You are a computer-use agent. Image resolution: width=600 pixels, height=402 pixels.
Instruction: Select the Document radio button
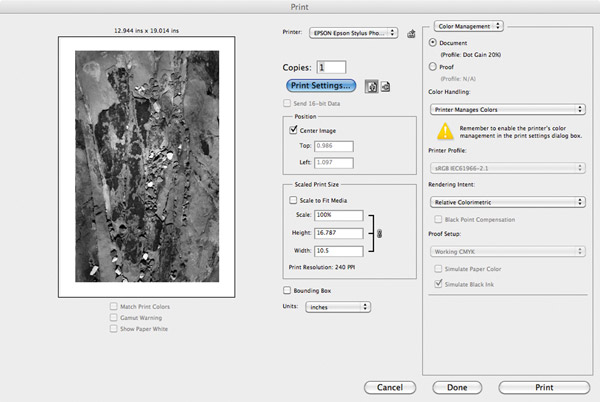coord(432,42)
